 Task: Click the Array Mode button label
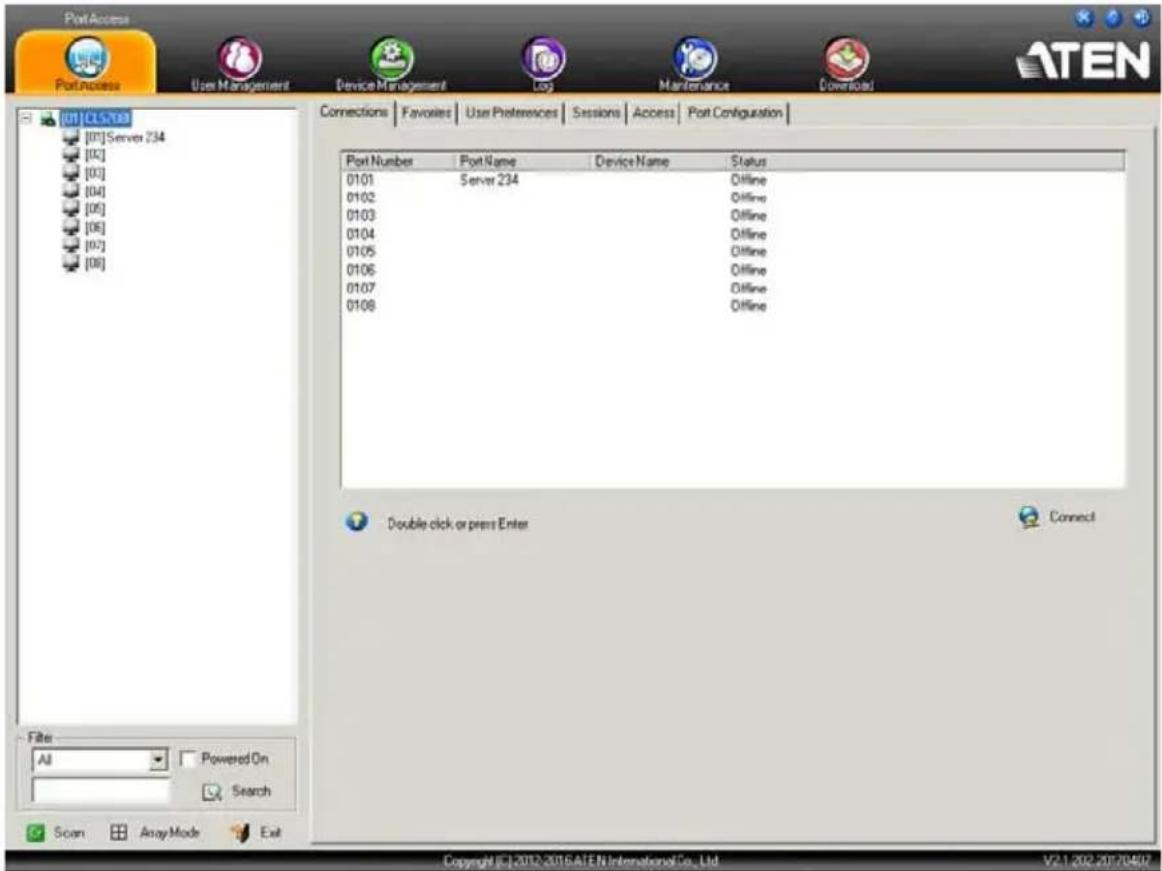click(170, 832)
